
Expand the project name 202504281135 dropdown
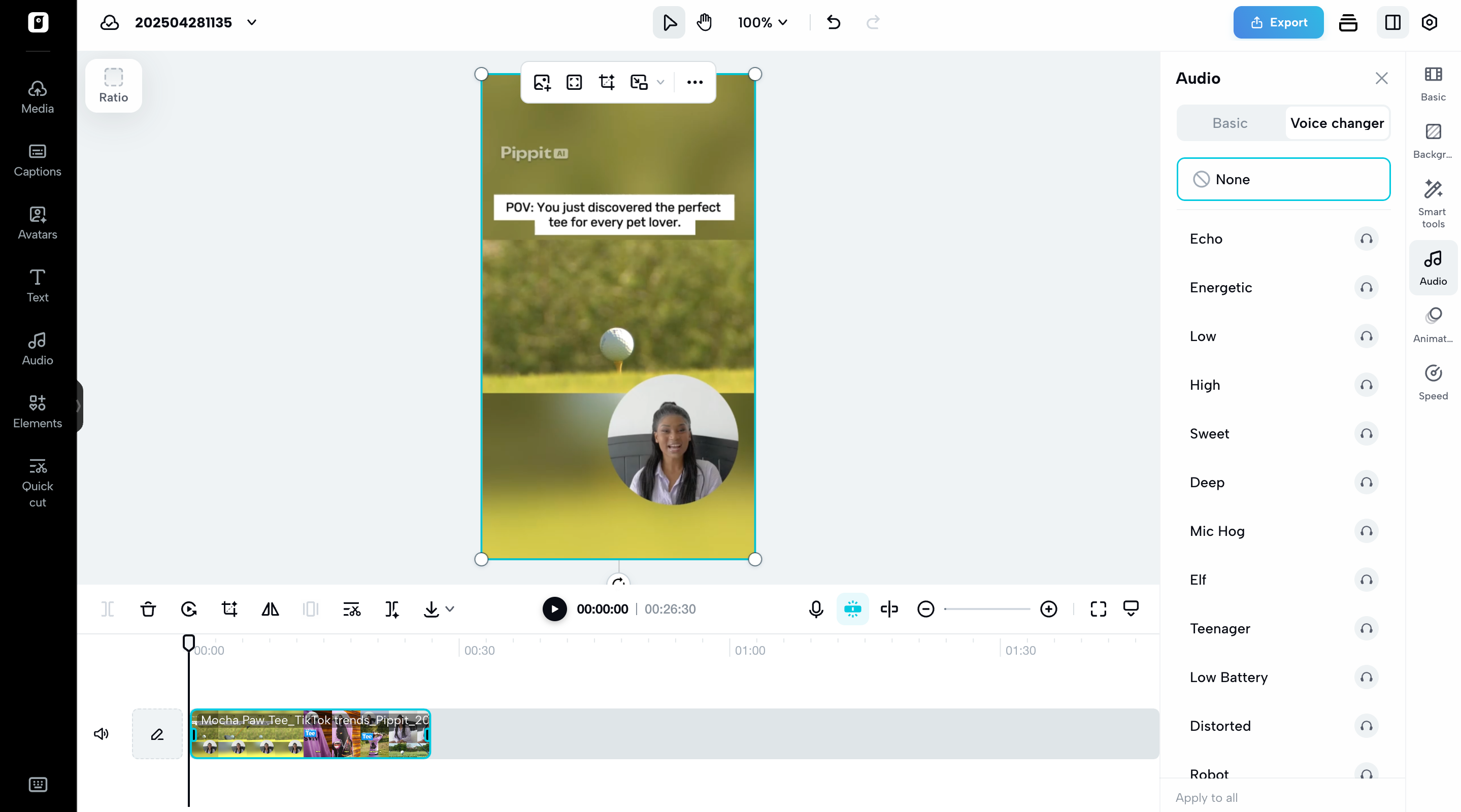click(252, 23)
